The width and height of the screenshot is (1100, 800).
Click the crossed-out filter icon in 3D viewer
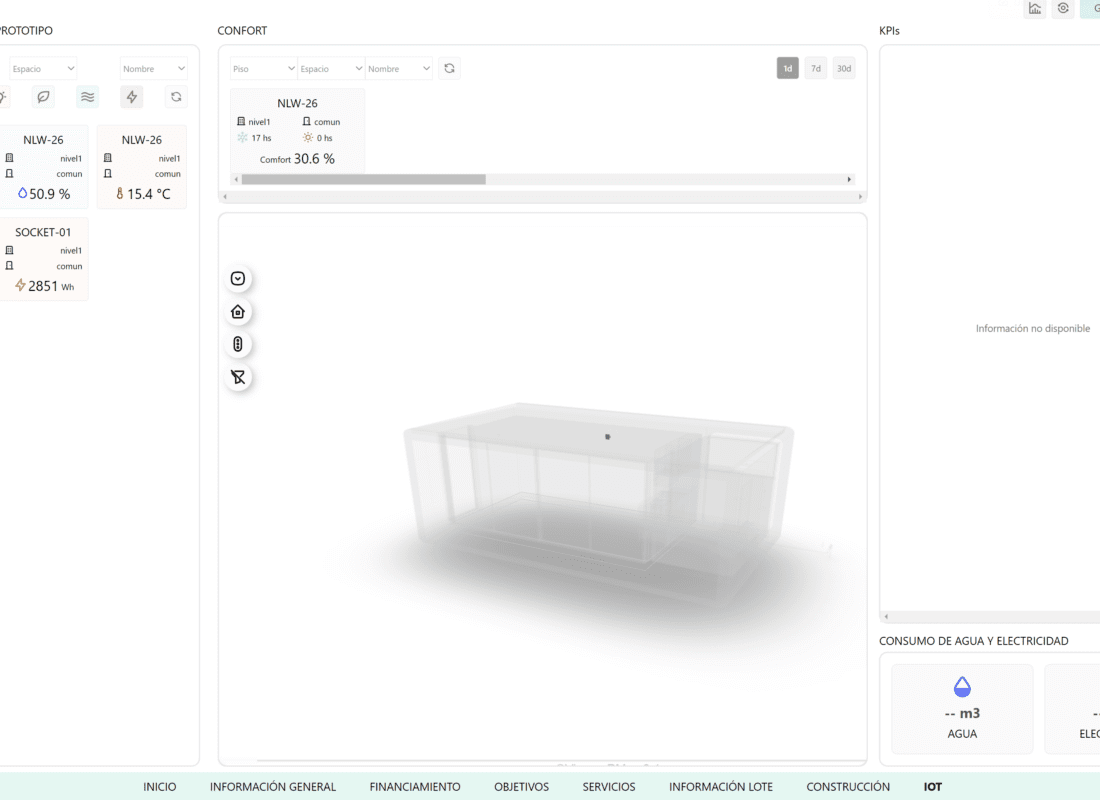(238, 377)
